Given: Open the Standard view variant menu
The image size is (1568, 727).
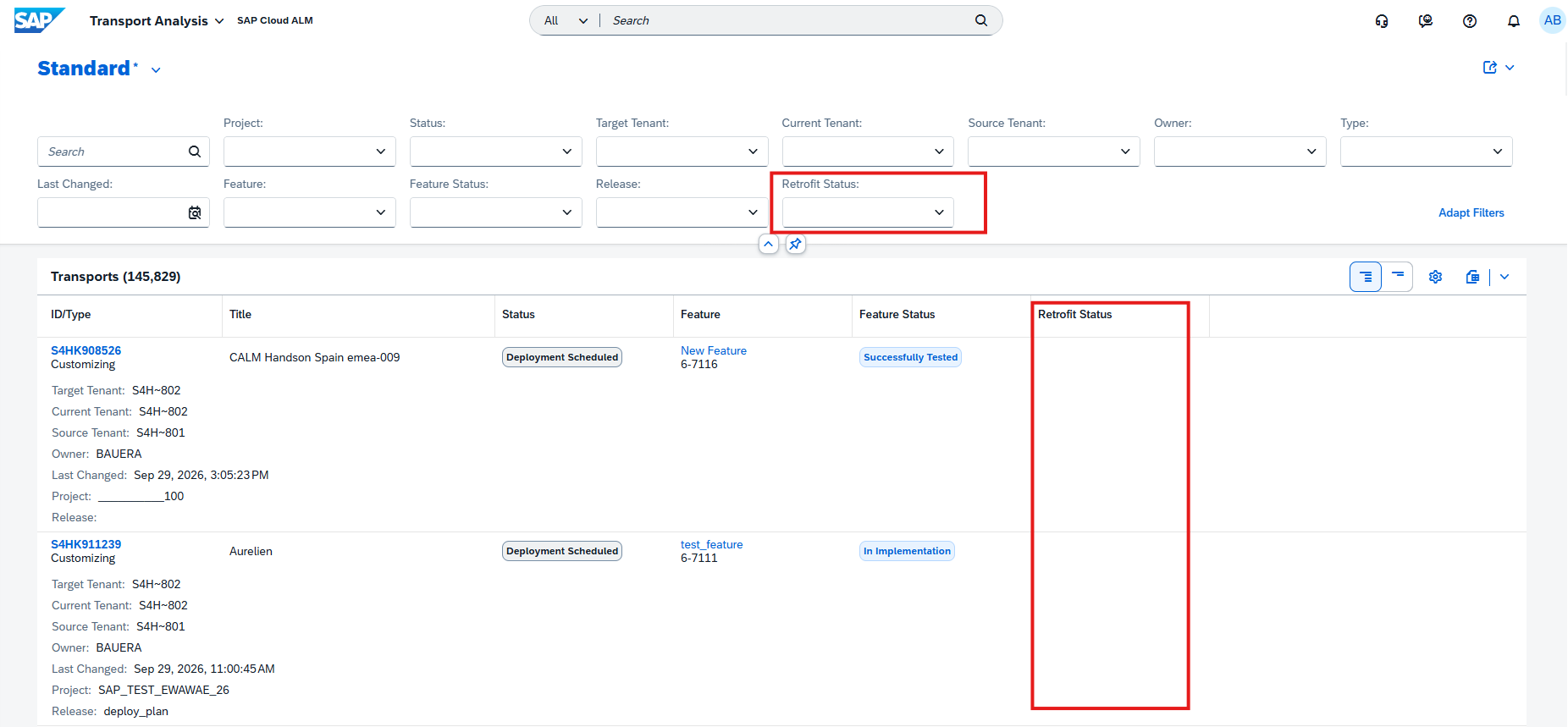Looking at the screenshot, I should click(x=156, y=70).
